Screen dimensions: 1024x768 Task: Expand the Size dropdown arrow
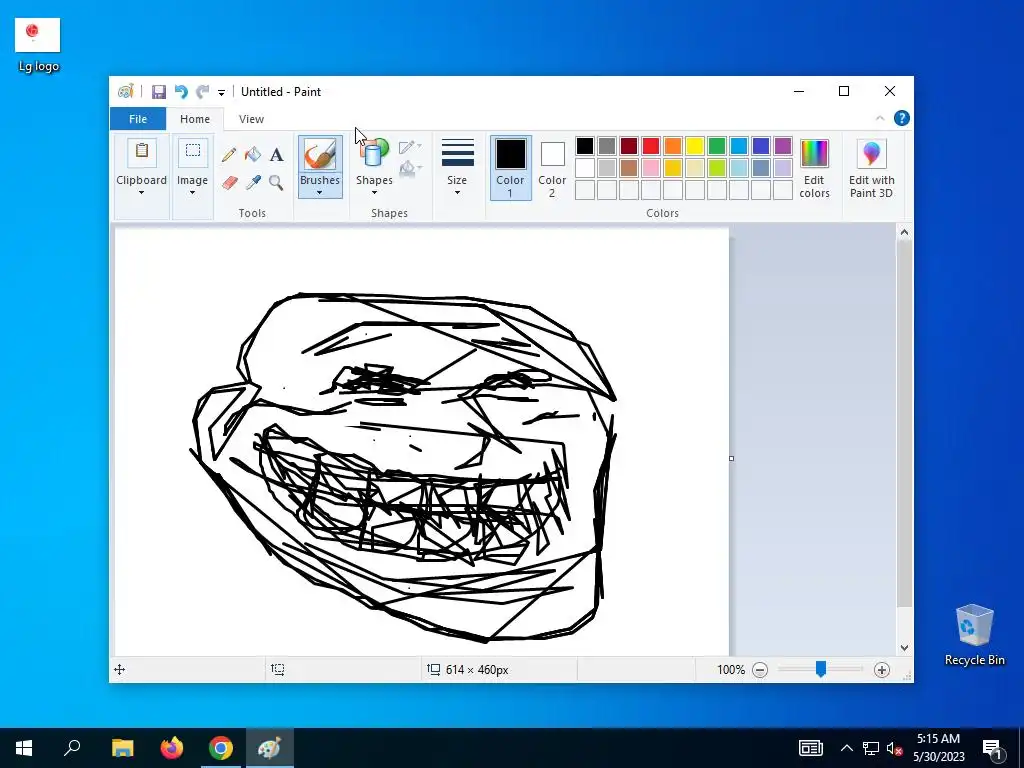457,193
